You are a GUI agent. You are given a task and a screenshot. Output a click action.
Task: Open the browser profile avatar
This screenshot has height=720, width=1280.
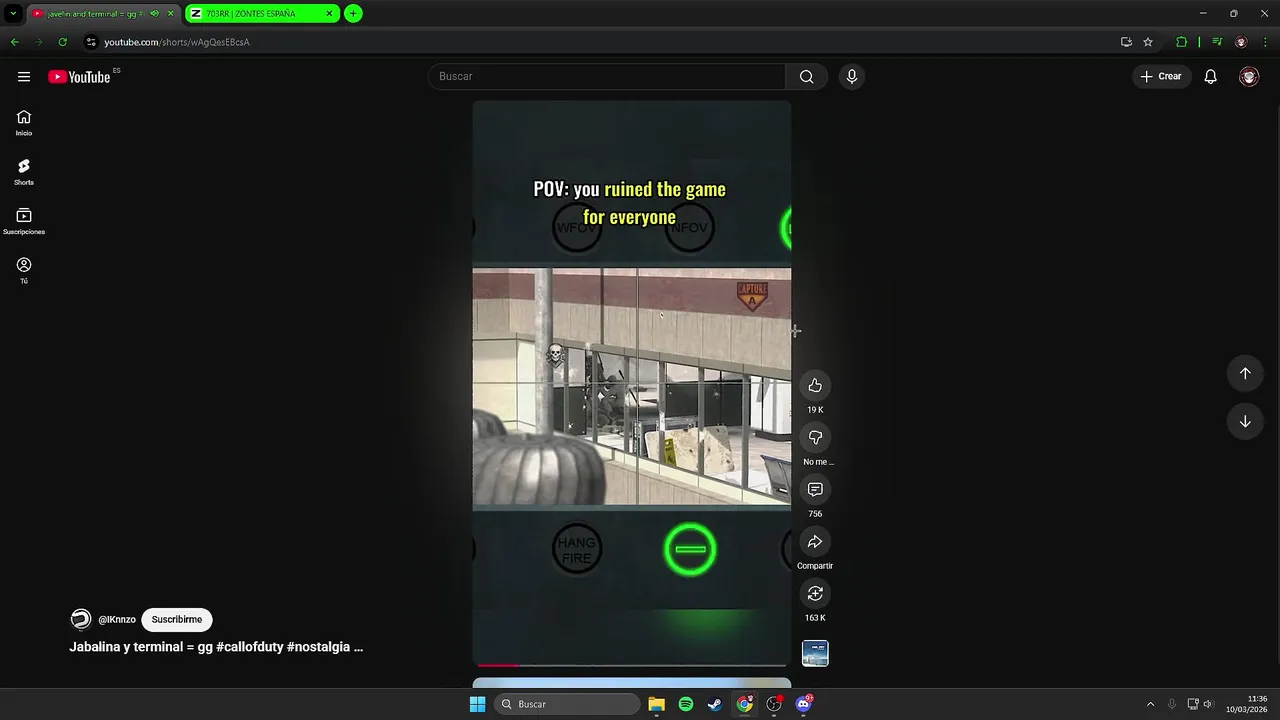tap(1241, 42)
